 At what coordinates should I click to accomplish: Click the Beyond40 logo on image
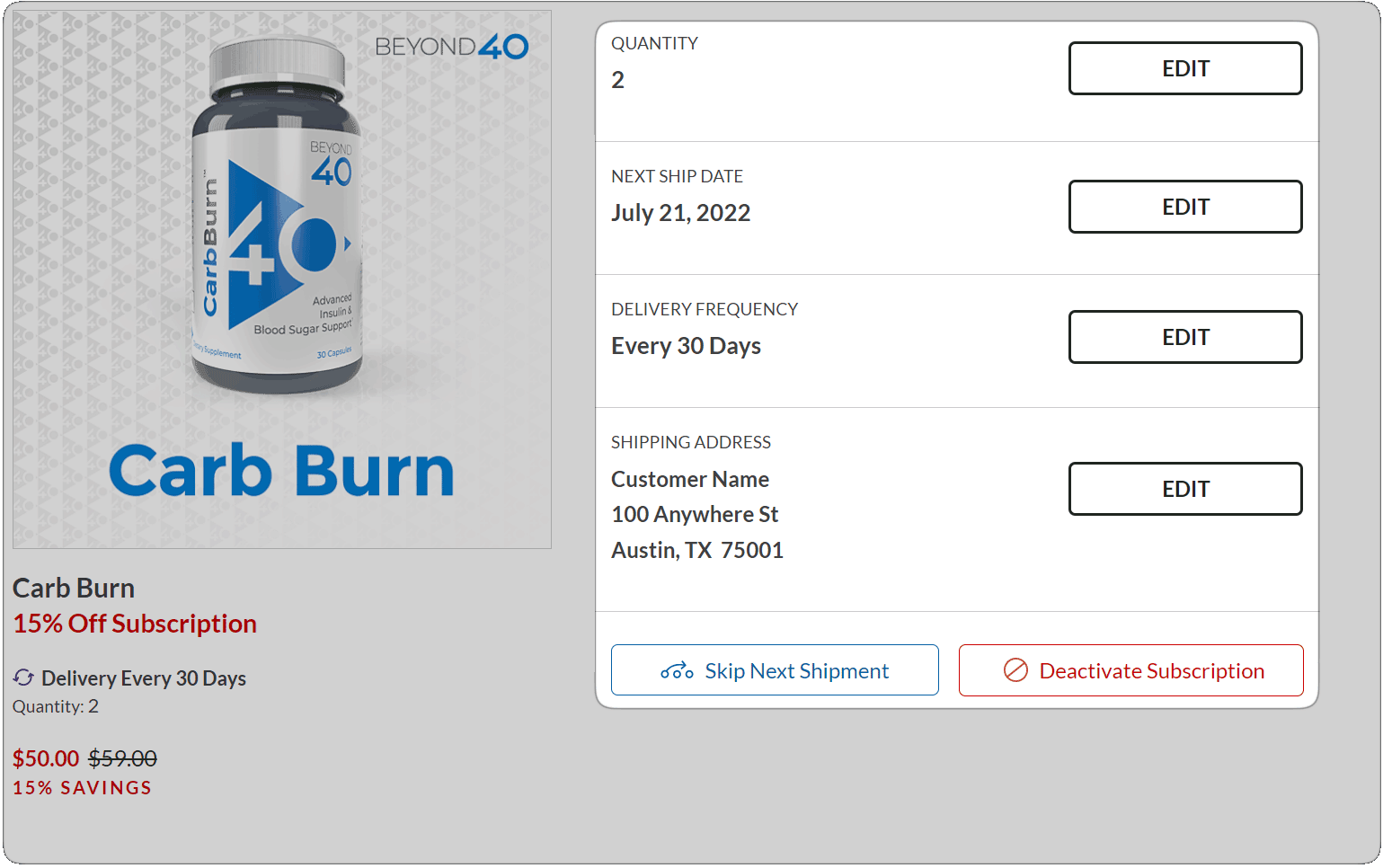click(x=451, y=47)
